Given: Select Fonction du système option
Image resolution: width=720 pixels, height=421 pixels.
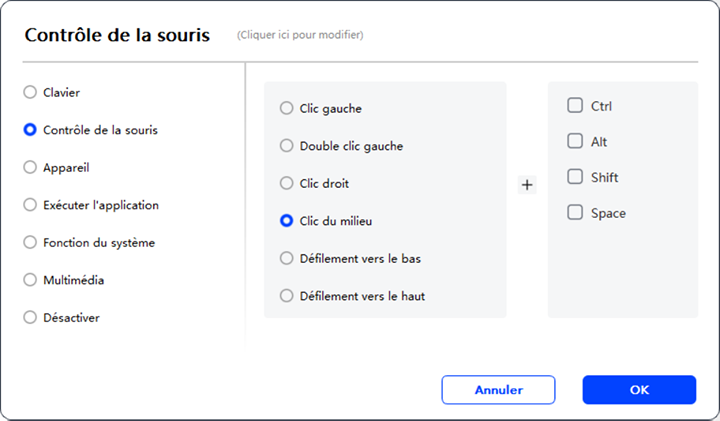Looking at the screenshot, I should [30, 242].
